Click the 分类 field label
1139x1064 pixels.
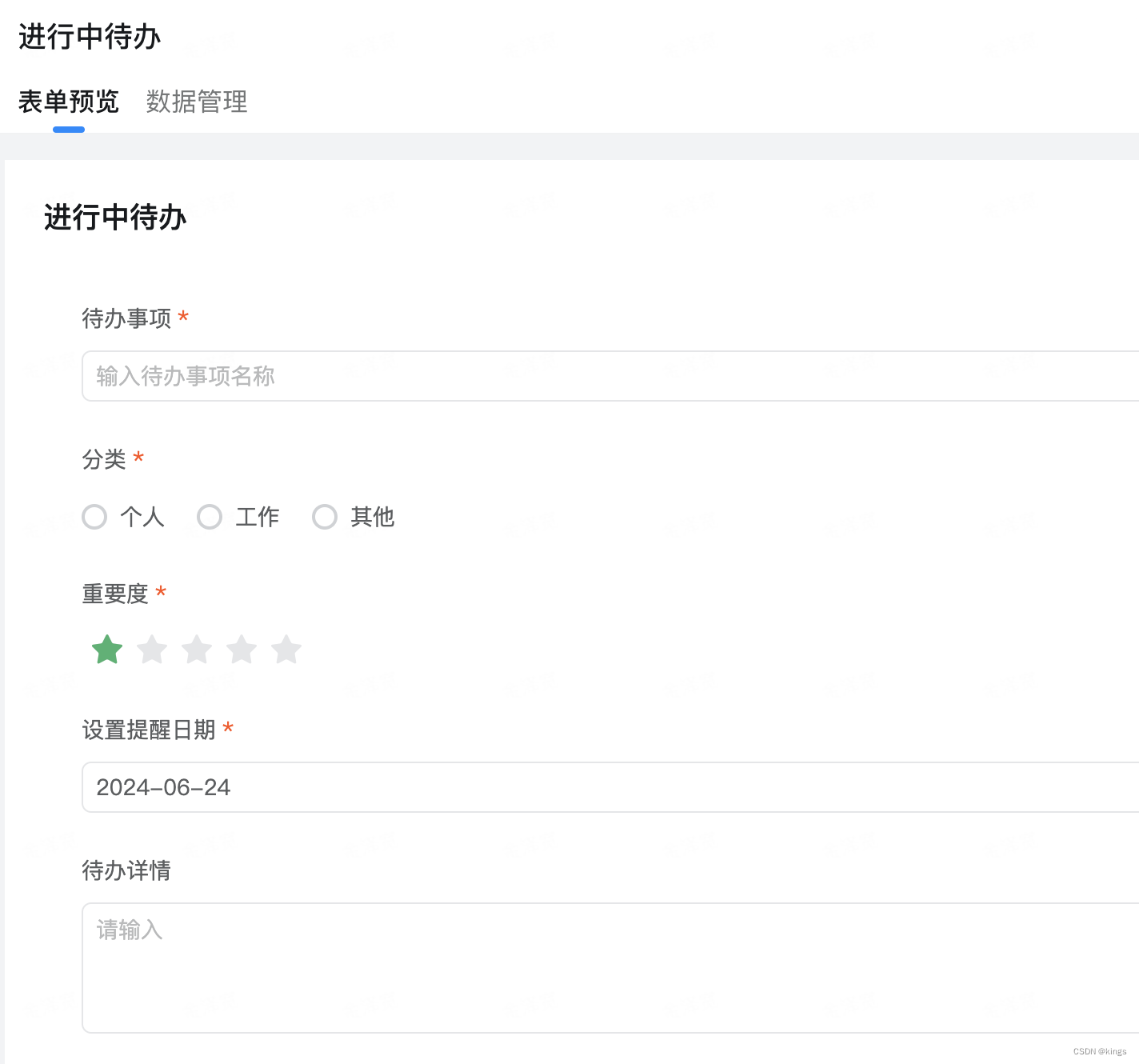click(104, 459)
